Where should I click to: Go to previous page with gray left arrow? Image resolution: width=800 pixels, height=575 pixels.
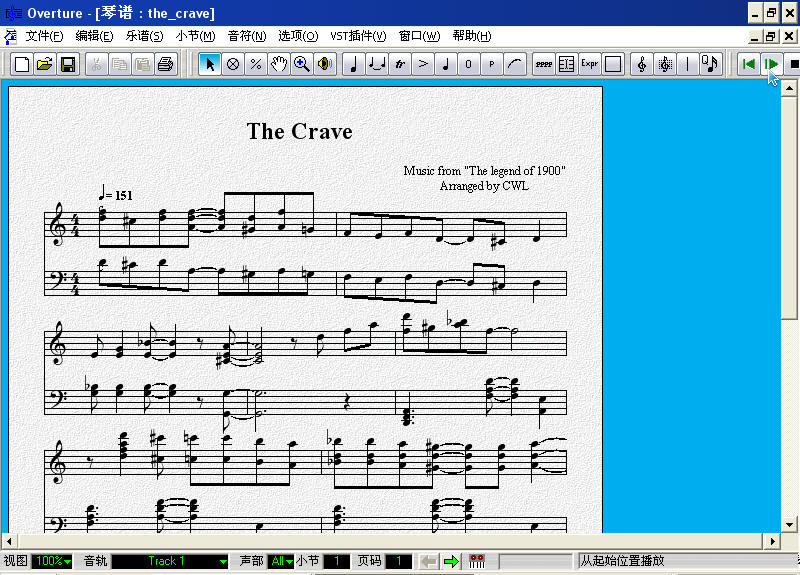429,562
